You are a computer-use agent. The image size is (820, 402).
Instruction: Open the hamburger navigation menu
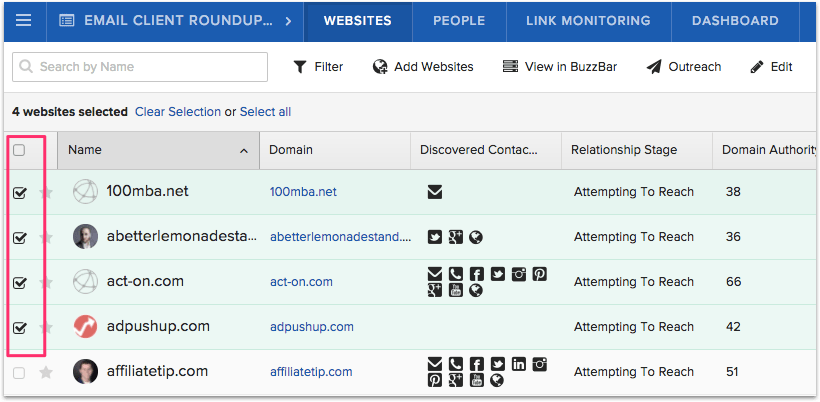click(24, 21)
